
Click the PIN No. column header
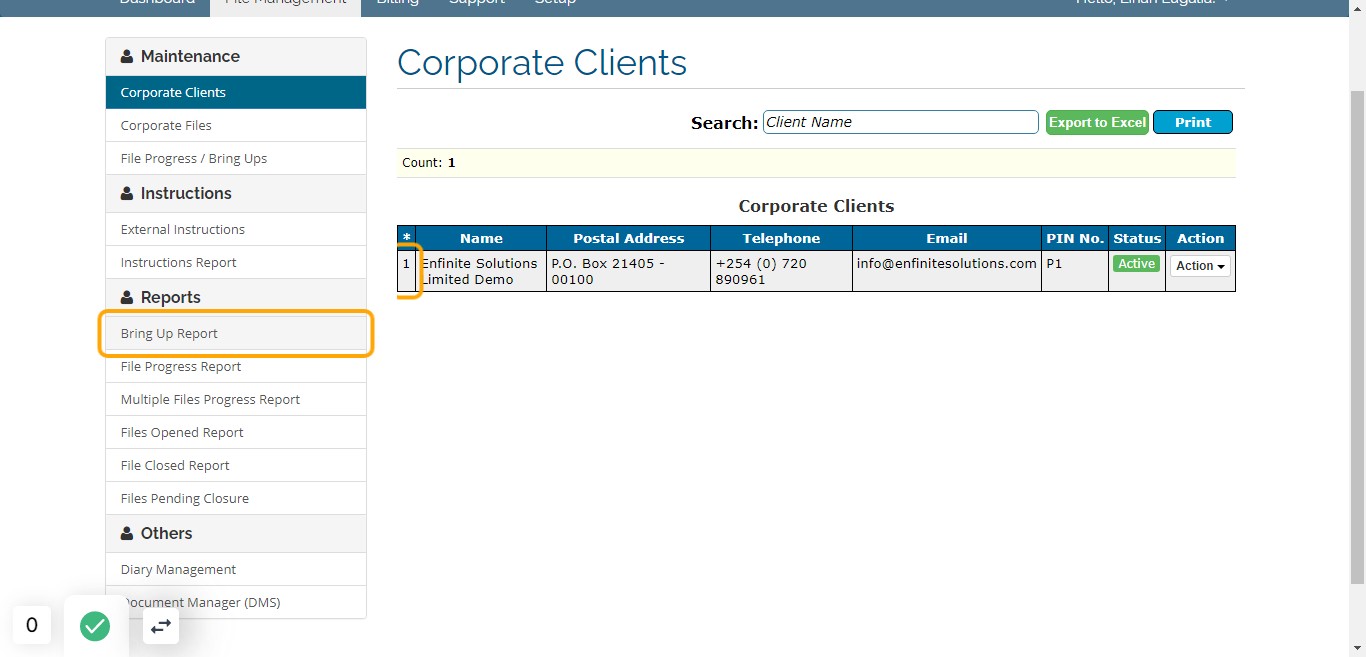[1075, 238]
